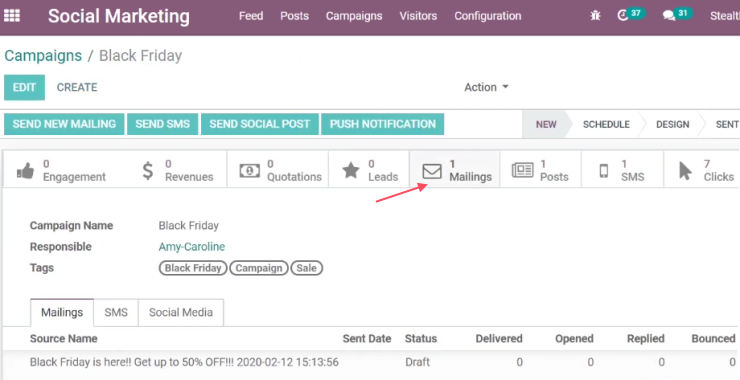The image size is (740, 380).
Task: Select the SCHEDULE stage
Action: [x=606, y=125]
